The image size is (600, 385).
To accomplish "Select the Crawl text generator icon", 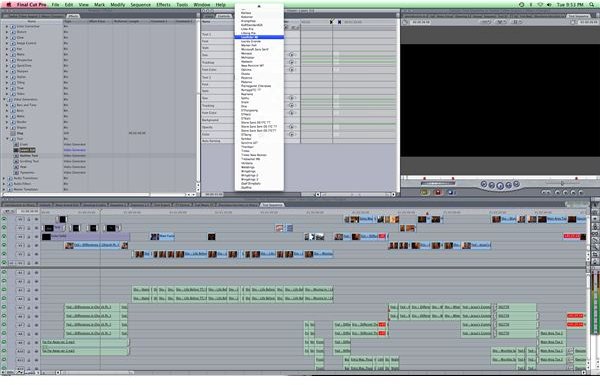I will [16, 145].
